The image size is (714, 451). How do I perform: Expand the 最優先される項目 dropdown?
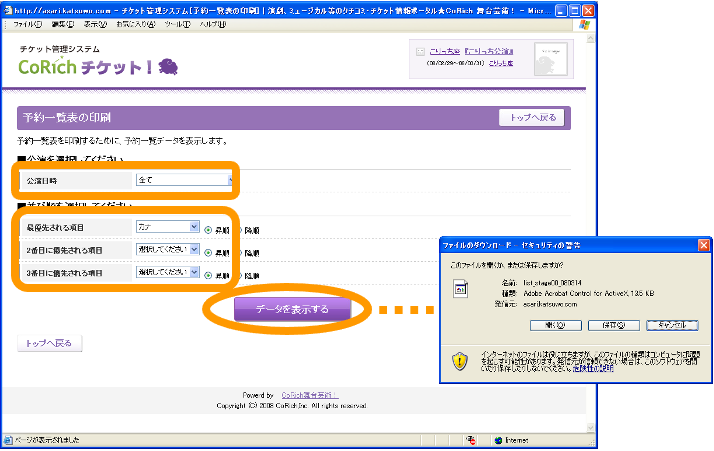tap(167, 228)
